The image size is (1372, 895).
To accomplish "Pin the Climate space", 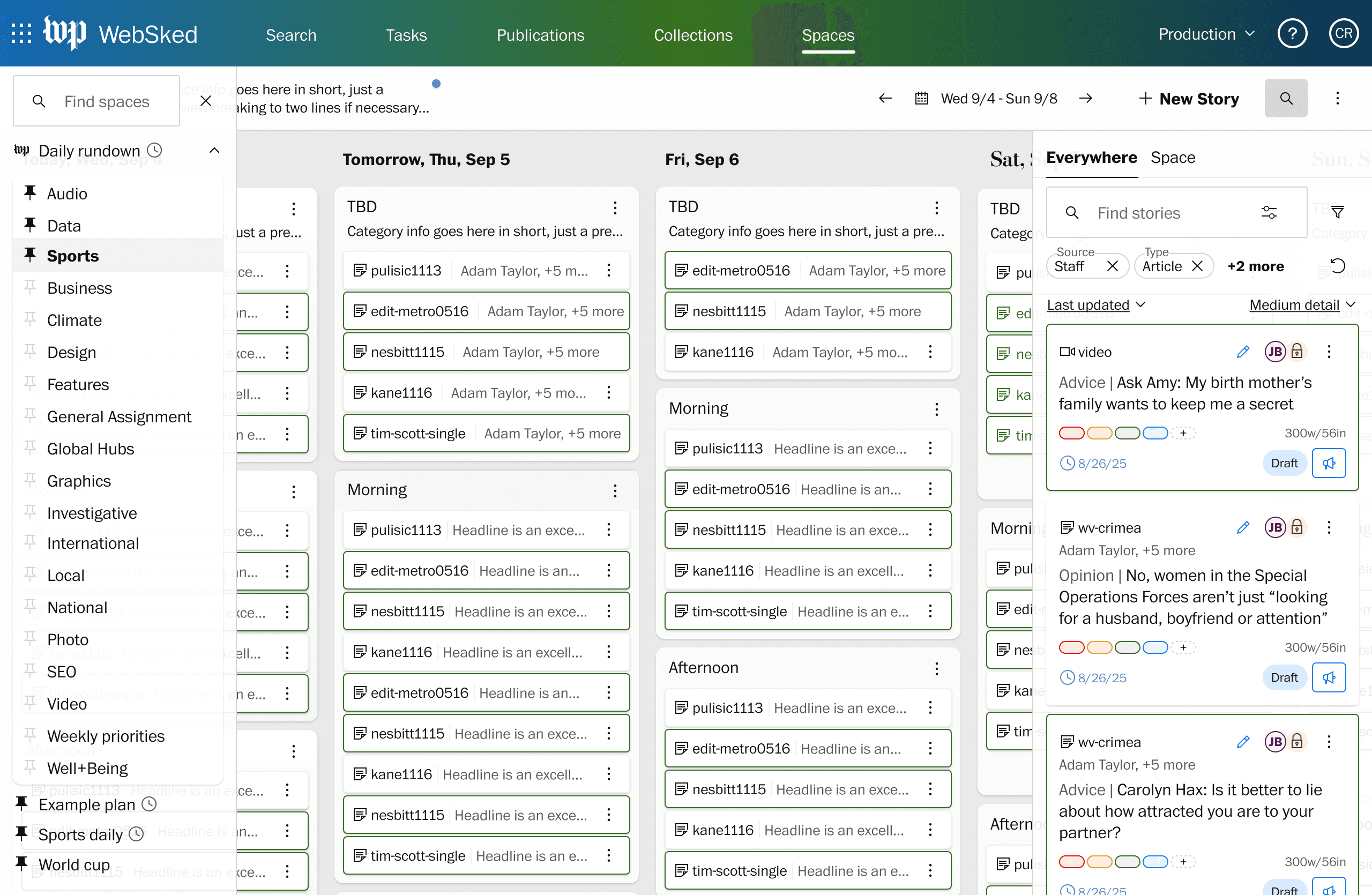I will coord(30,319).
